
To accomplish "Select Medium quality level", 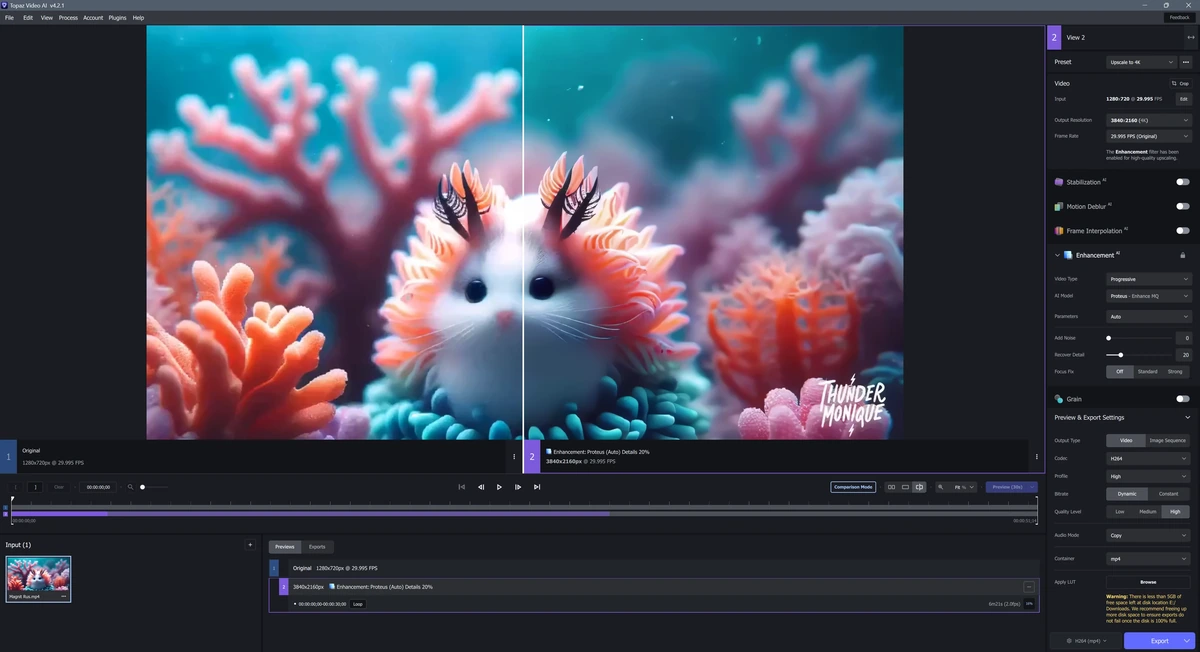I will pos(1147,512).
